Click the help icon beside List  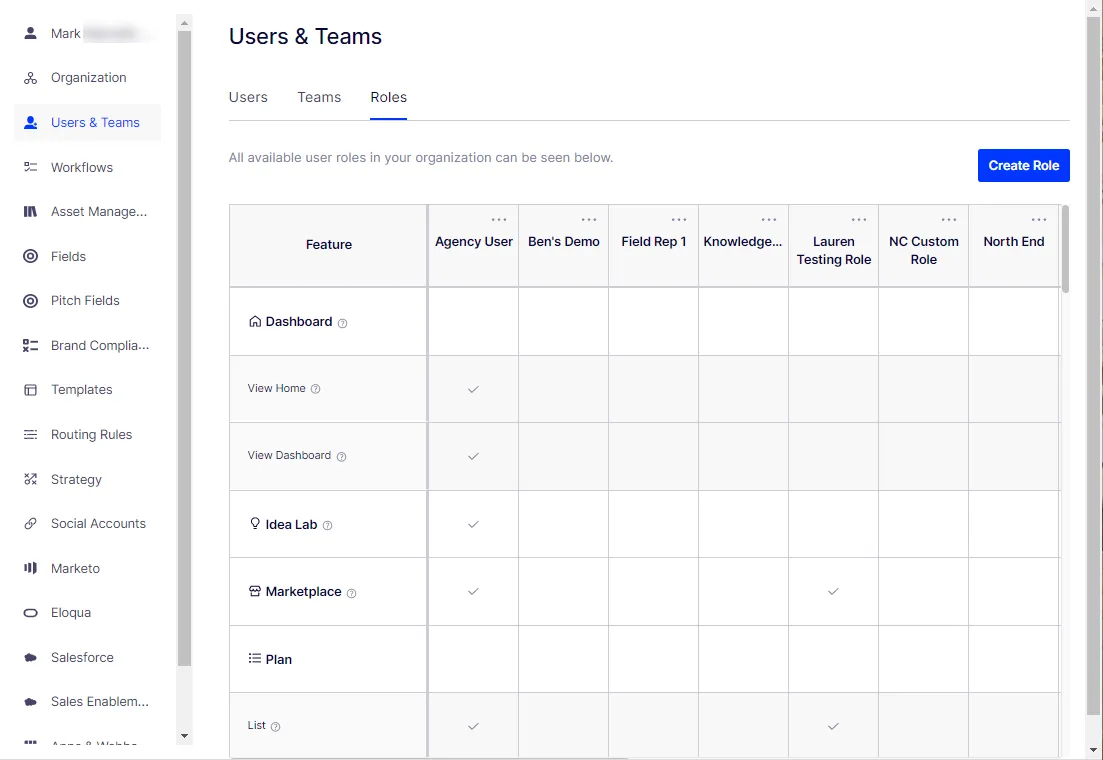[276, 727]
